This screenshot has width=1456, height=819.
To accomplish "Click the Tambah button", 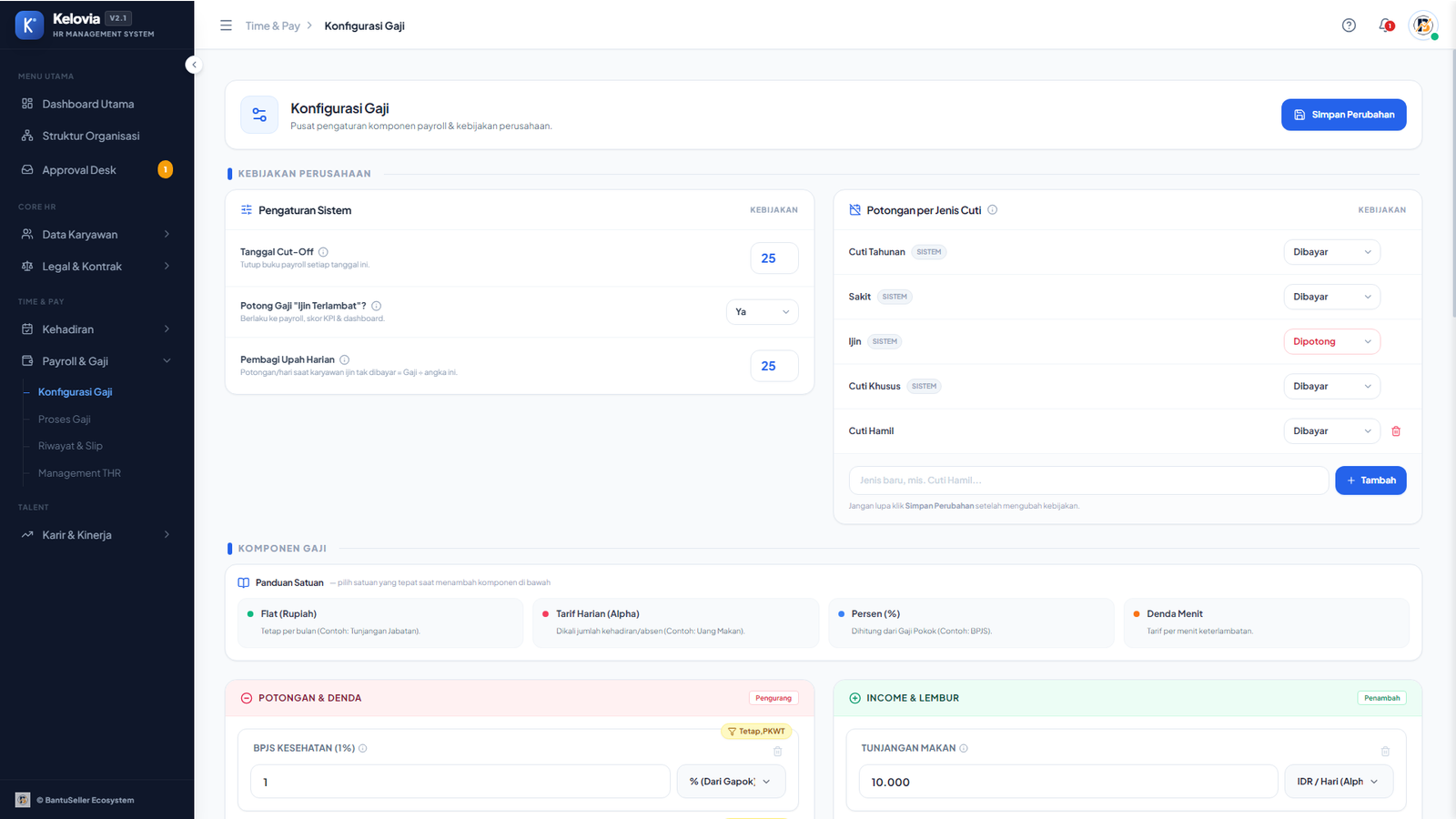I will (x=1370, y=480).
